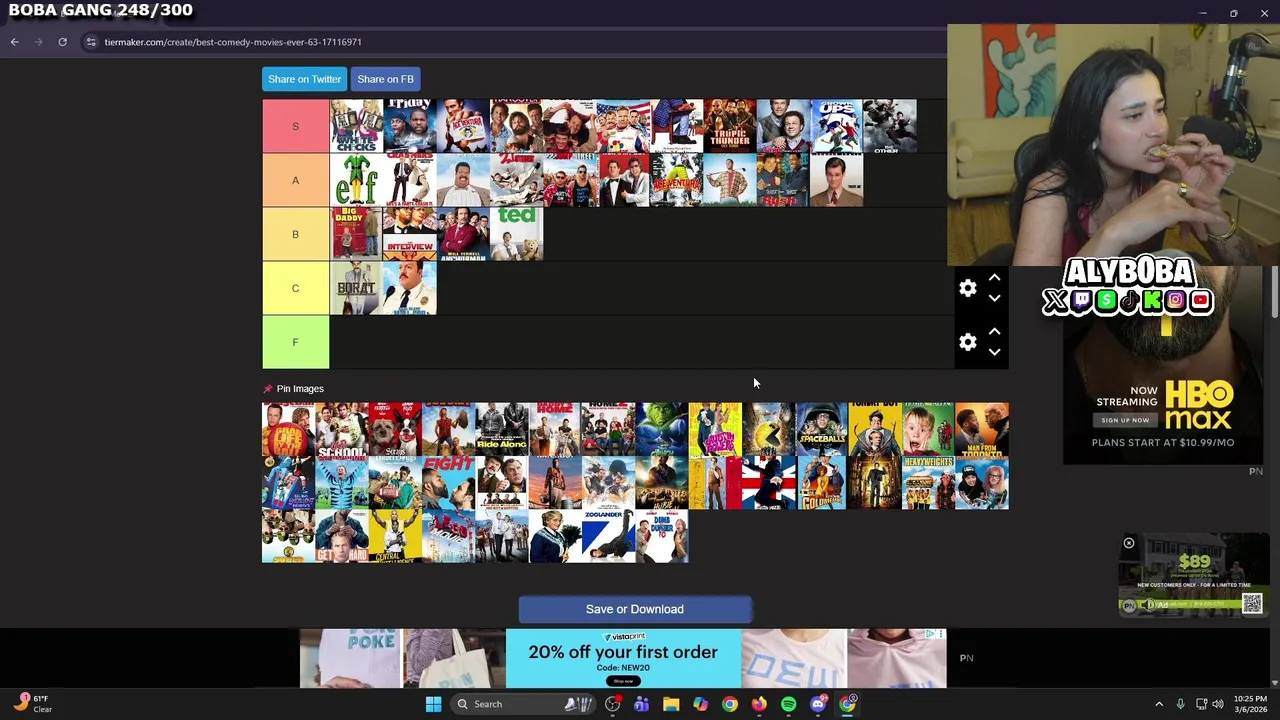Image resolution: width=1280 pixels, height=720 pixels.
Task: Open Spotify from the taskbar
Action: coord(789,704)
